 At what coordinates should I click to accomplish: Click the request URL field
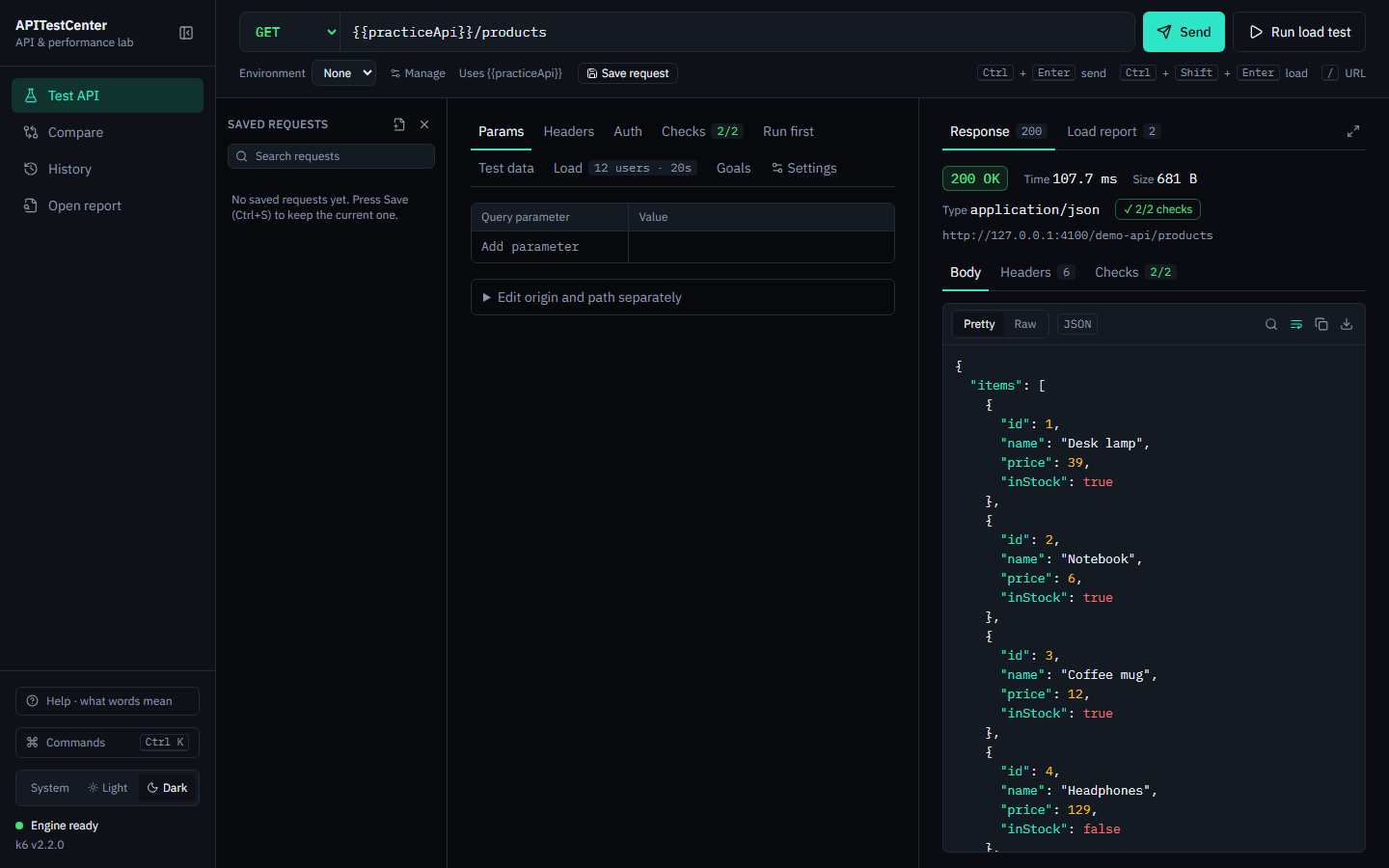[738, 32]
